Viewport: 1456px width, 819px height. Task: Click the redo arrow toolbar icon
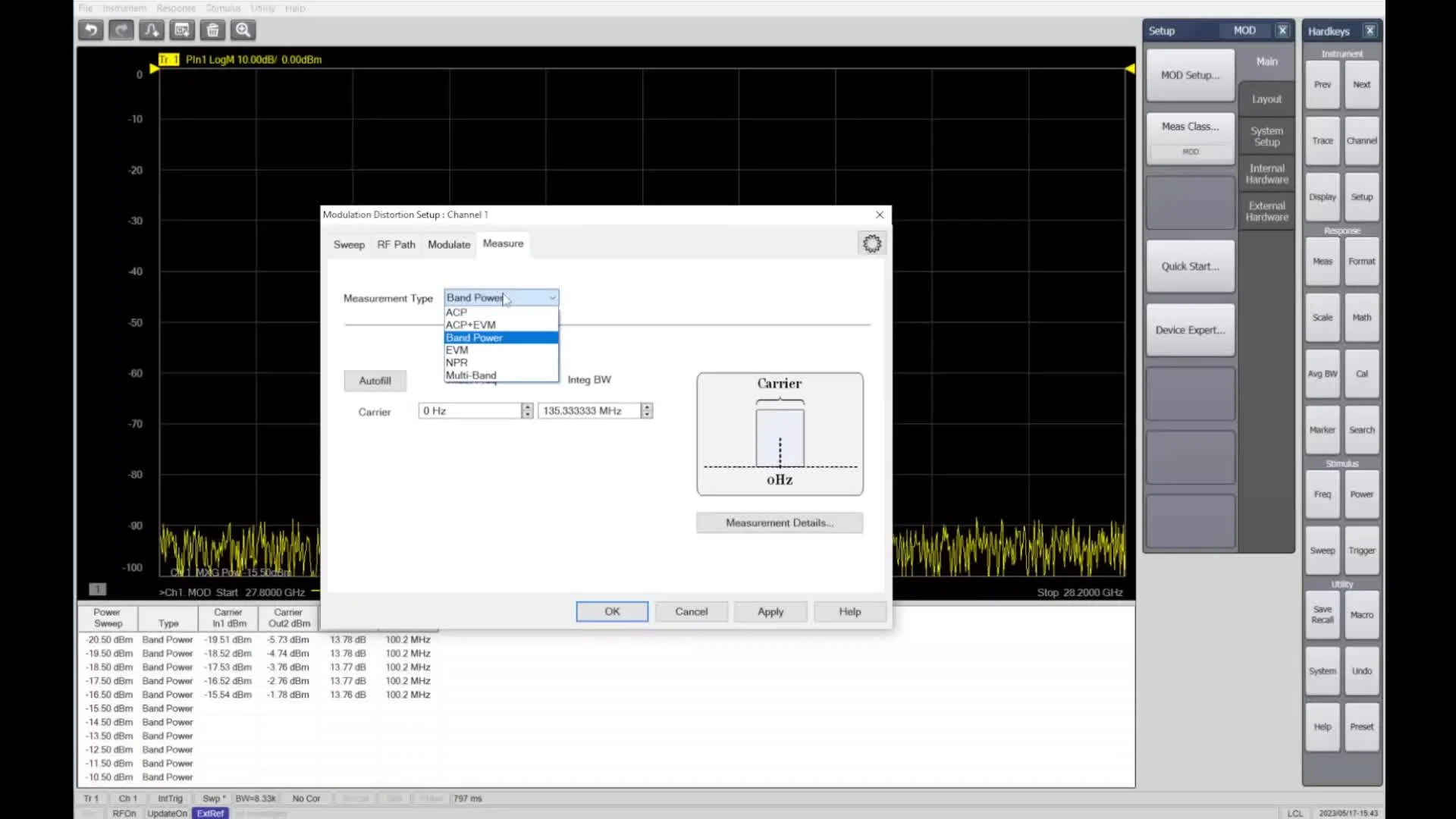click(x=121, y=30)
